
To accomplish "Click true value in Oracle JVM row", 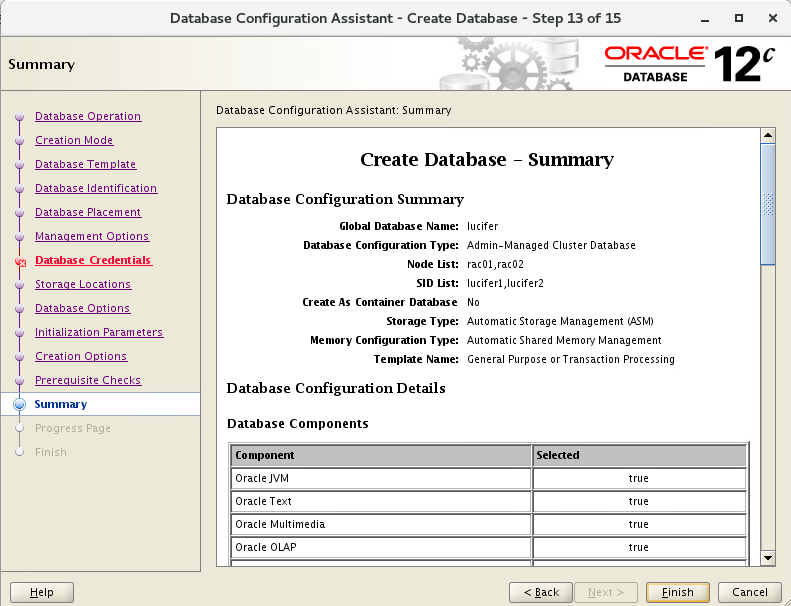I will coord(639,478).
